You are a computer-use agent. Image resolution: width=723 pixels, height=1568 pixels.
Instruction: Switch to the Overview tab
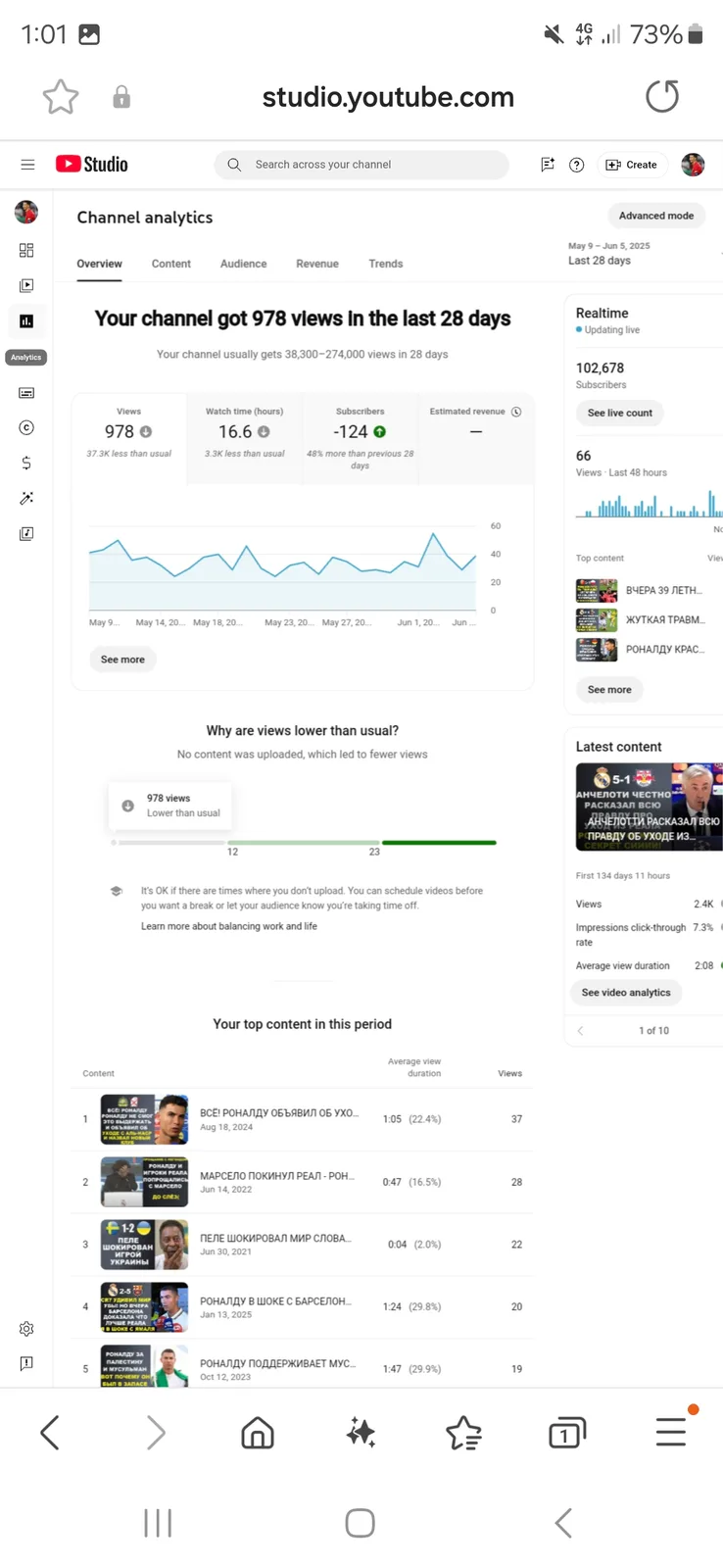100,264
